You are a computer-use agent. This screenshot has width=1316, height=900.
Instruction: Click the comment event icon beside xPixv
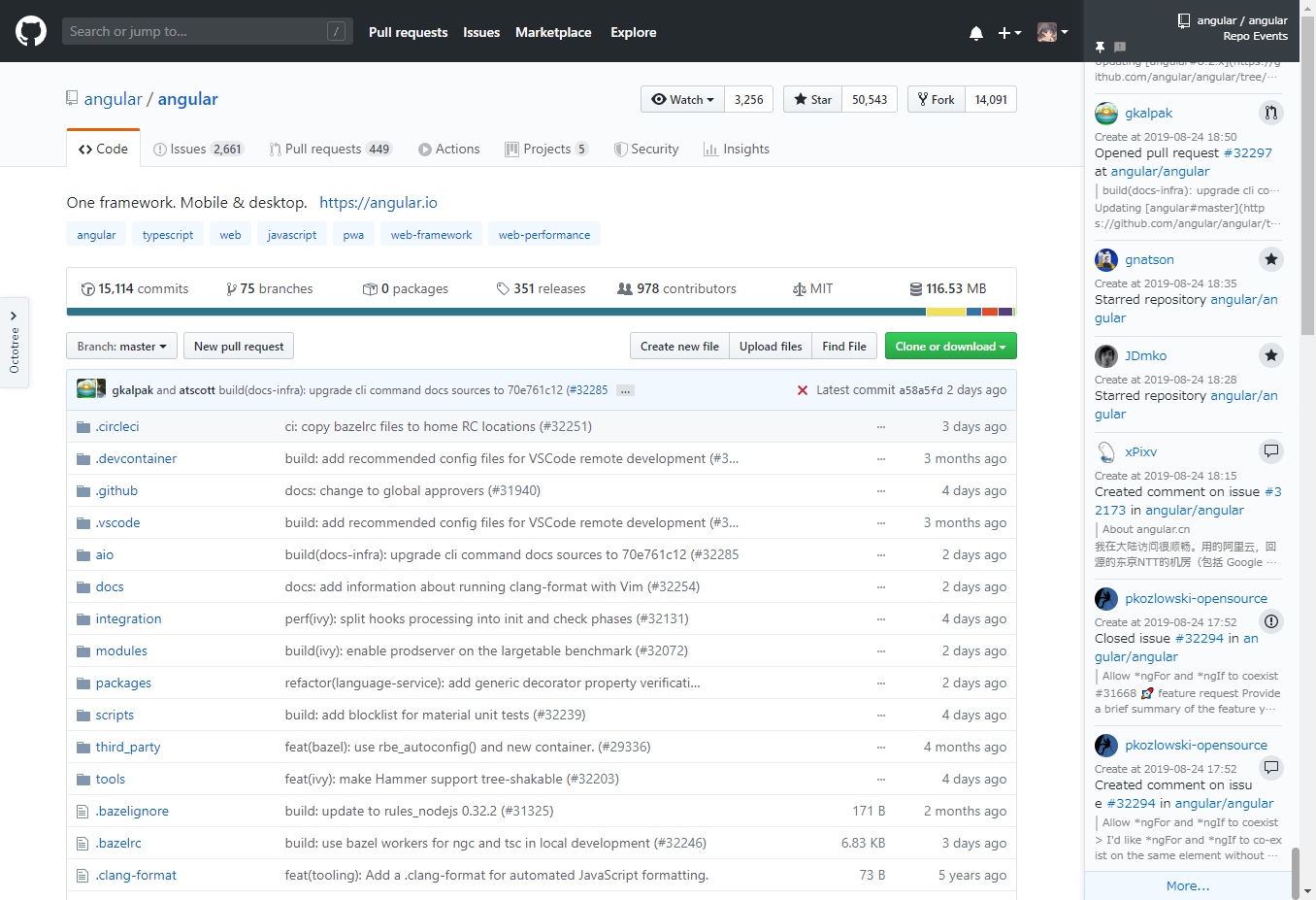pos(1270,451)
